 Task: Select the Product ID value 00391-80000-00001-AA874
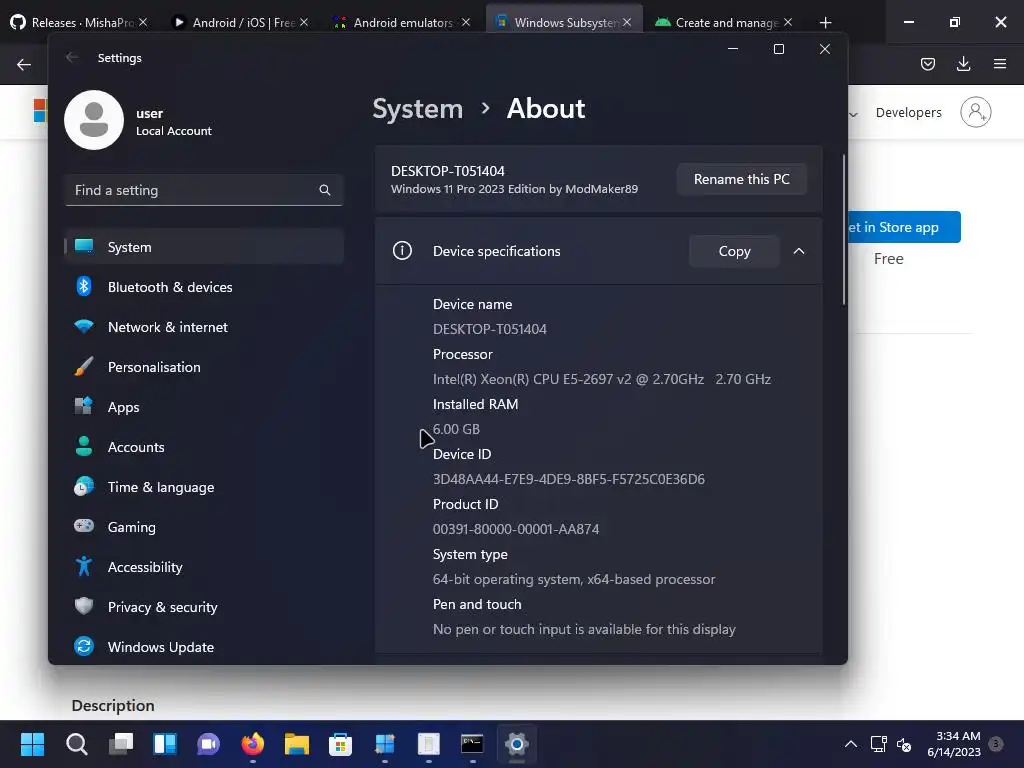click(516, 529)
